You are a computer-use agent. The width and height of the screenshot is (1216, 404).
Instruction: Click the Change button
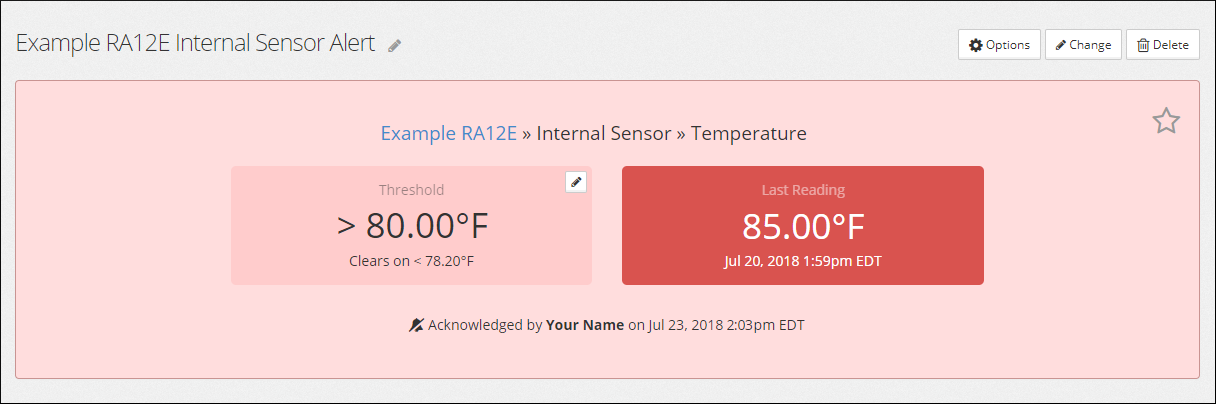pyautogui.click(x=1083, y=45)
